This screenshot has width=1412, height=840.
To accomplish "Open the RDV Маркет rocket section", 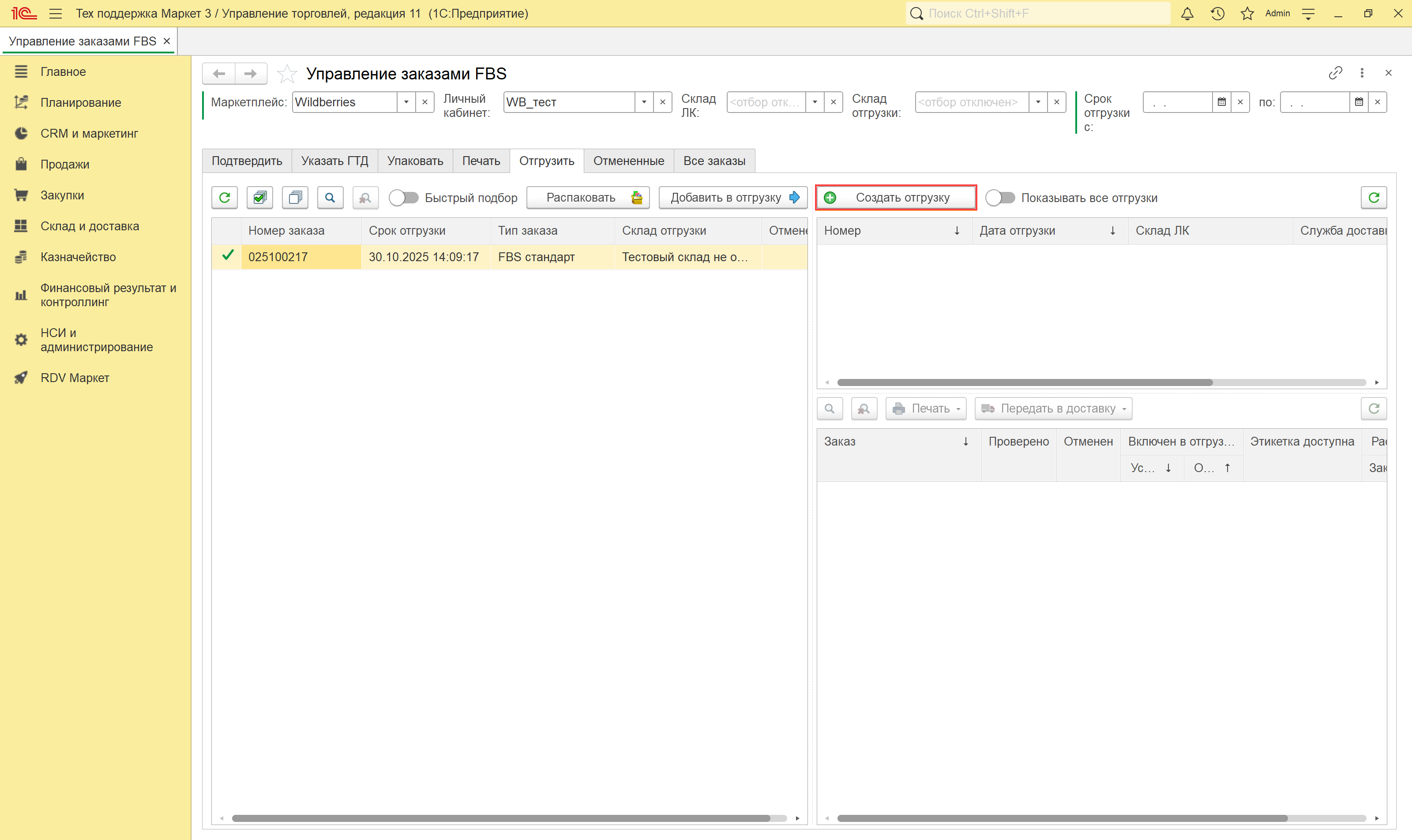I will pyautogui.click(x=75, y=378).
